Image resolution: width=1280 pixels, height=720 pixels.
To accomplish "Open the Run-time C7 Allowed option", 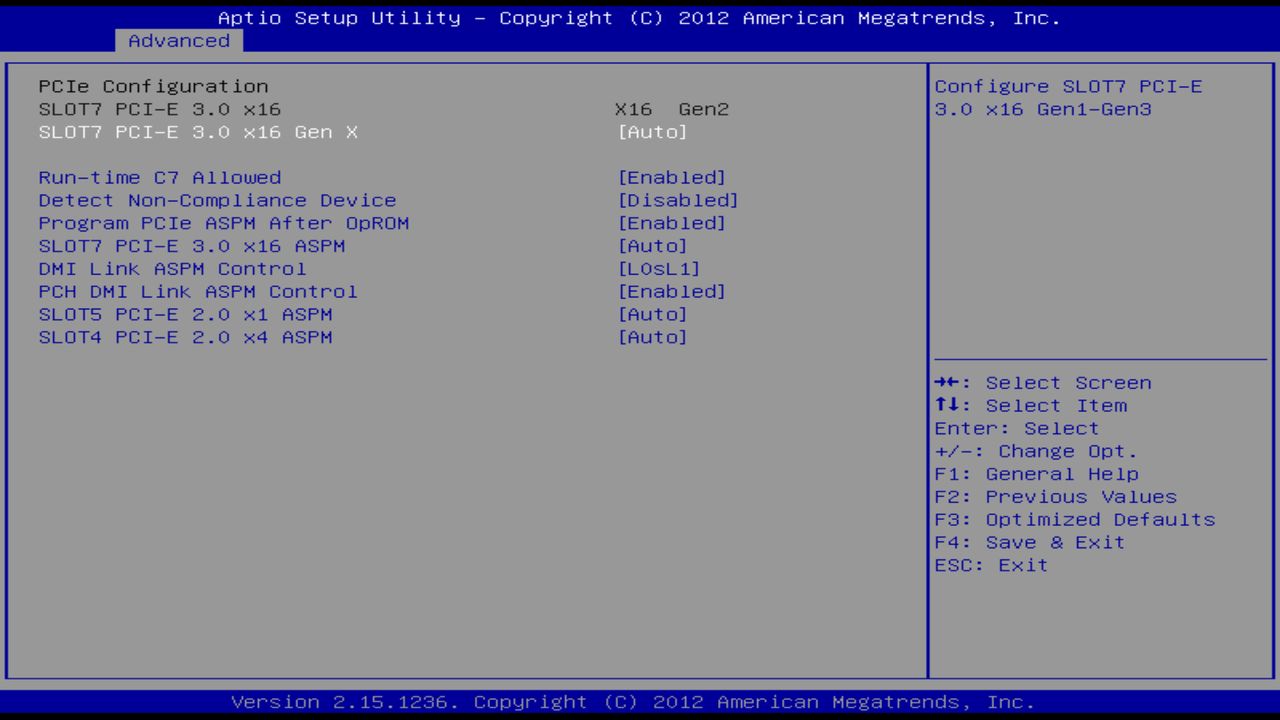I will 159,177.
